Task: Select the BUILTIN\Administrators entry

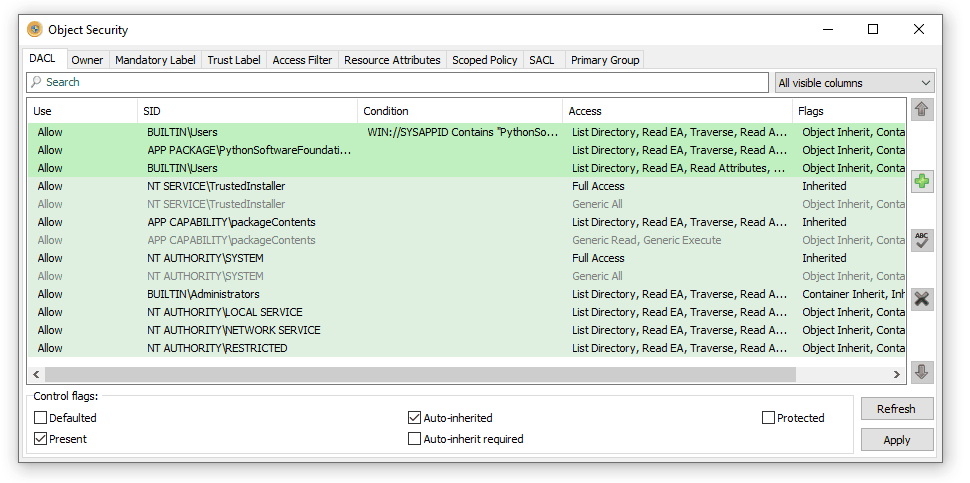Action: (x=466, y=294)
